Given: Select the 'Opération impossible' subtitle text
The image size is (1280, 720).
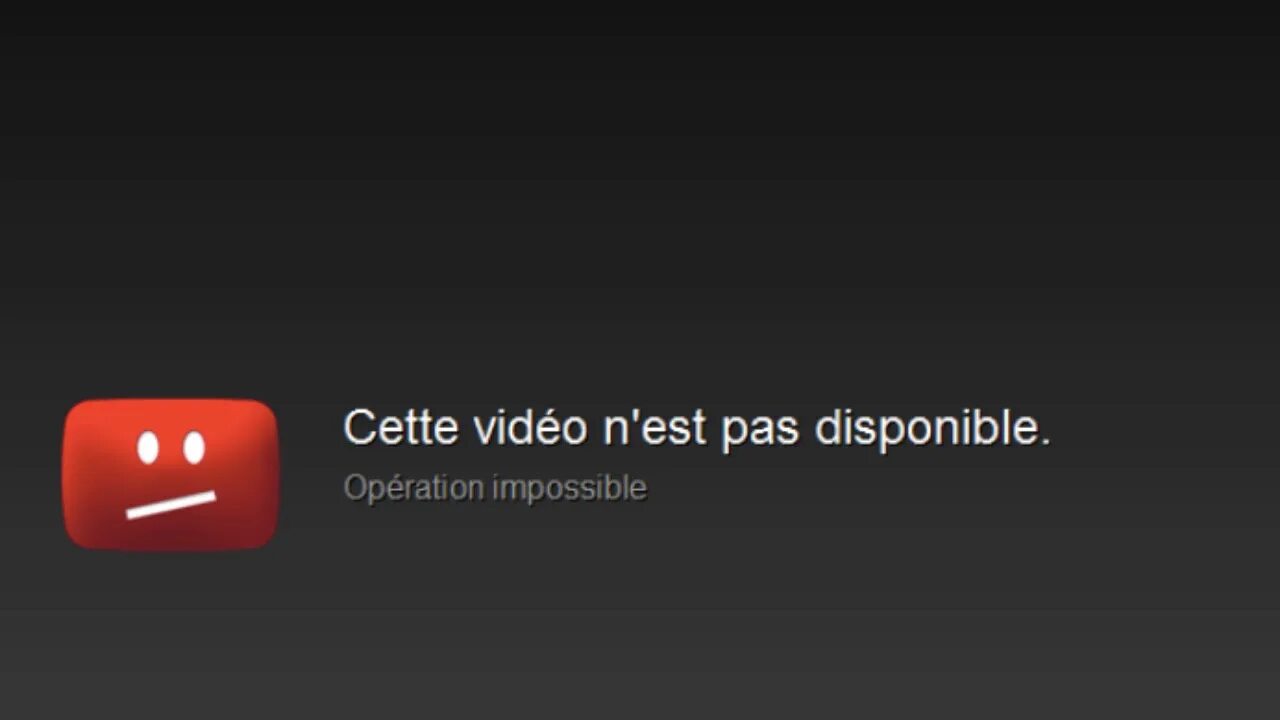Looking at the screenshot, I should tap(495, 488).
